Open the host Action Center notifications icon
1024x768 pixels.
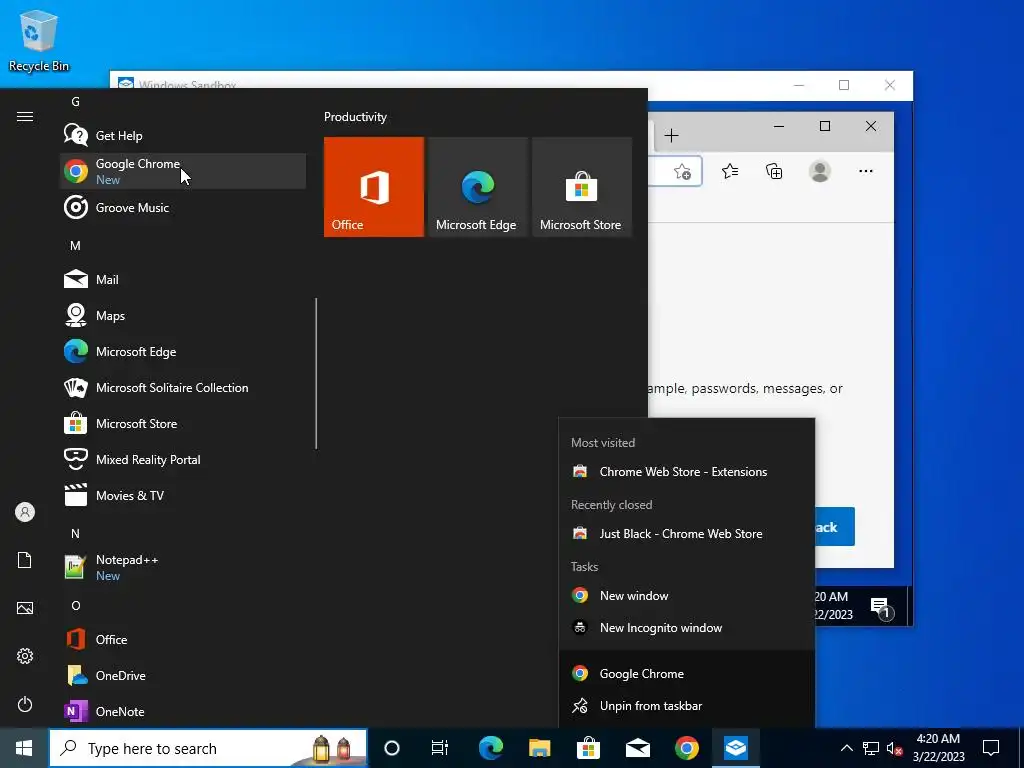[x=991, y=748]
